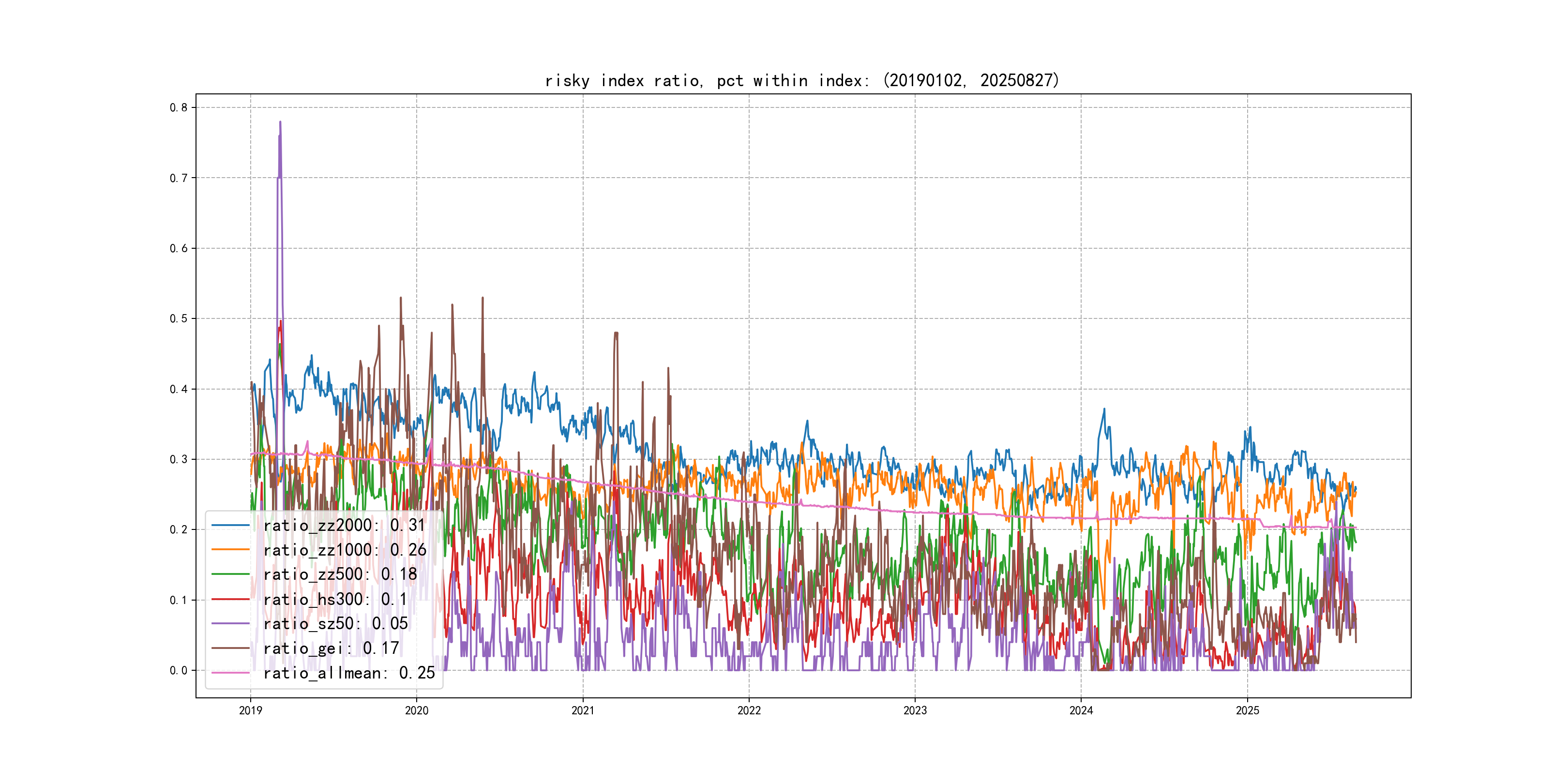
Task: Select the 'ratio_gei: 0.17' legend label
Action: coord(331,648)
